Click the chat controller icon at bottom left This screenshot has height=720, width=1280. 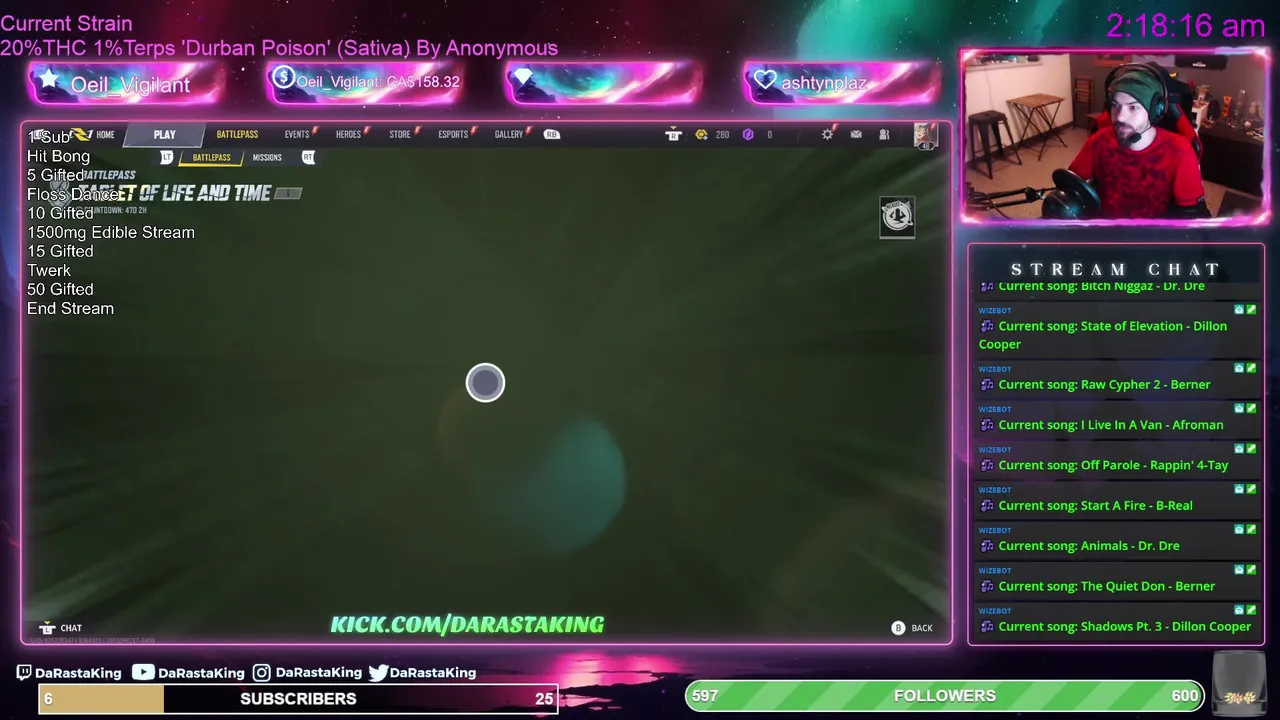(46, 628)
